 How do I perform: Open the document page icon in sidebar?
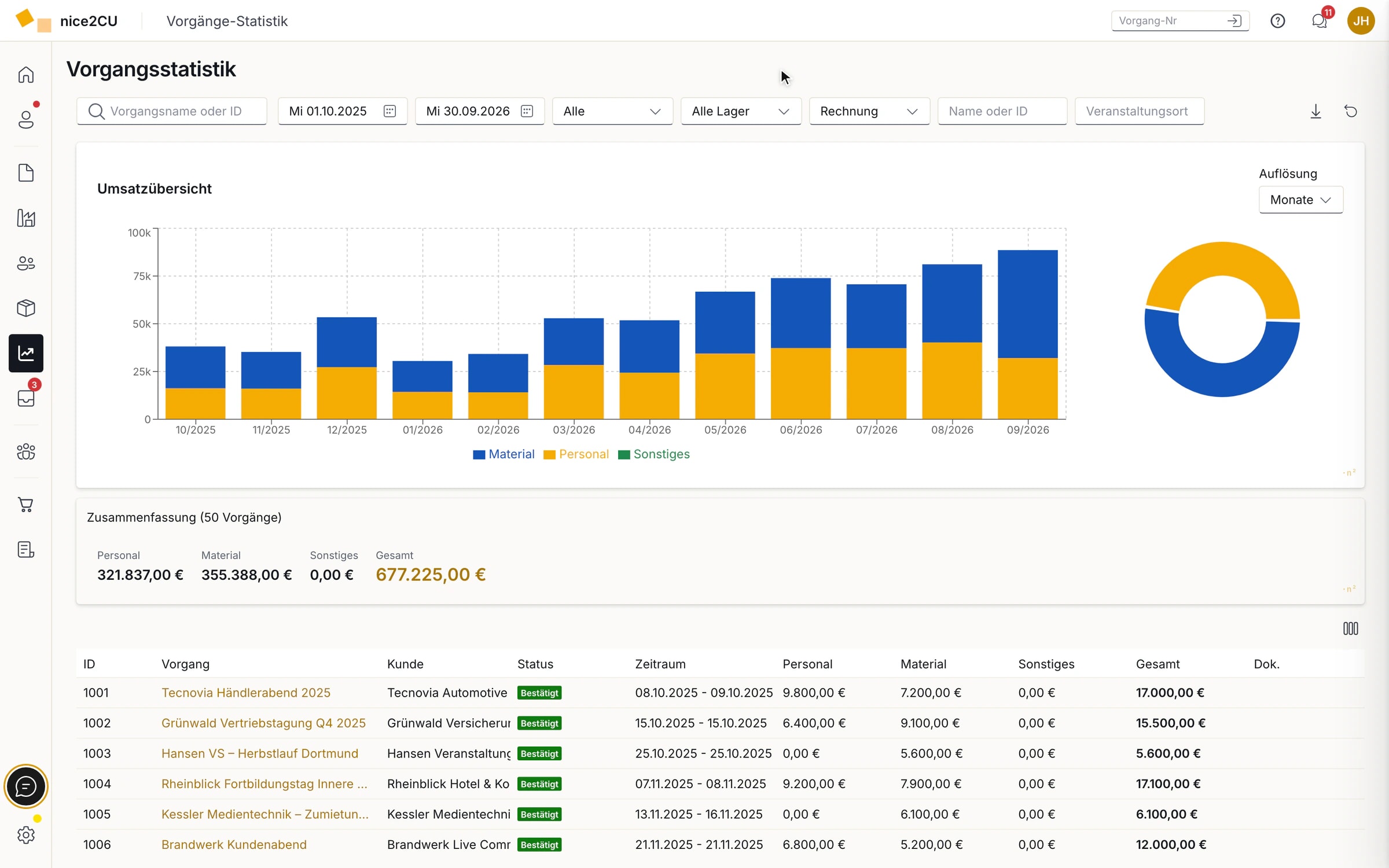[x=26, y=172]
